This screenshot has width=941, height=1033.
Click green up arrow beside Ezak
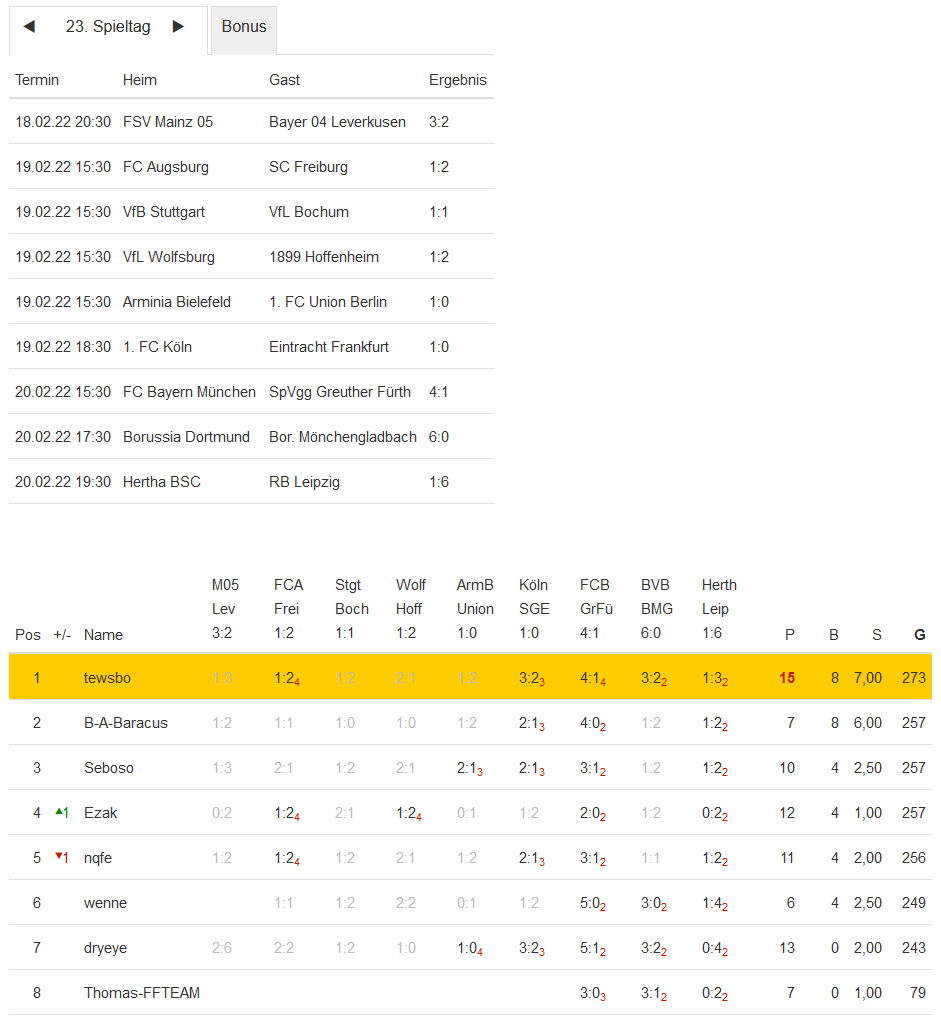point(61,813)
